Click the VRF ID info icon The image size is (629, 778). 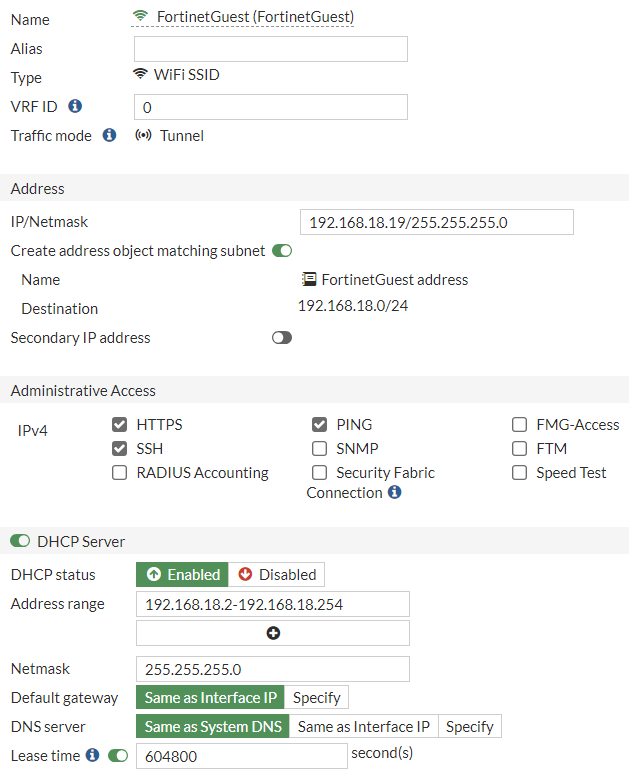click(75, 106)
